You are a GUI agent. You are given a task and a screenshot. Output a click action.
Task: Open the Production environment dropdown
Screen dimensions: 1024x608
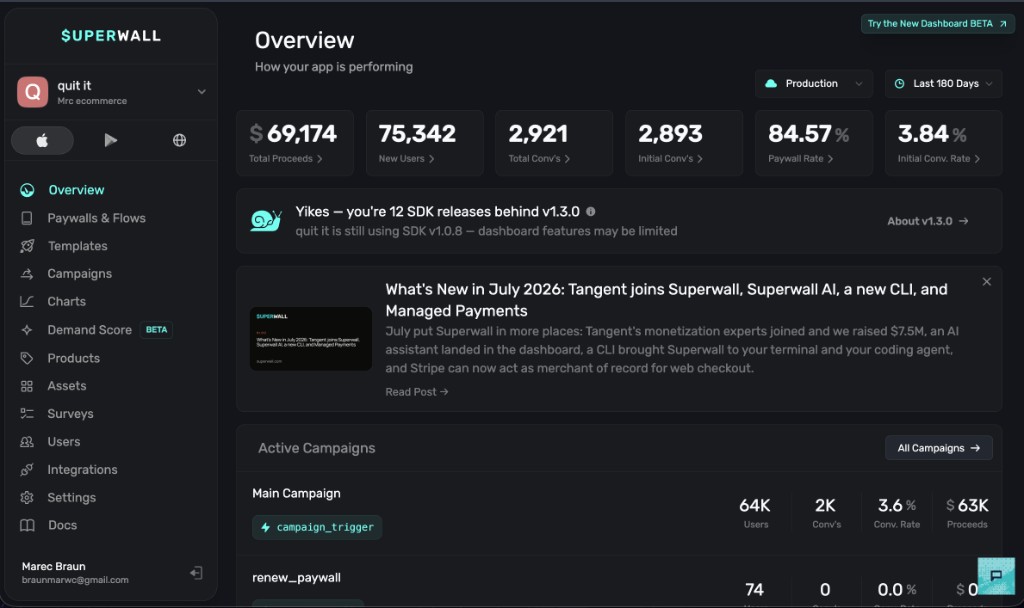coord(814,84)
